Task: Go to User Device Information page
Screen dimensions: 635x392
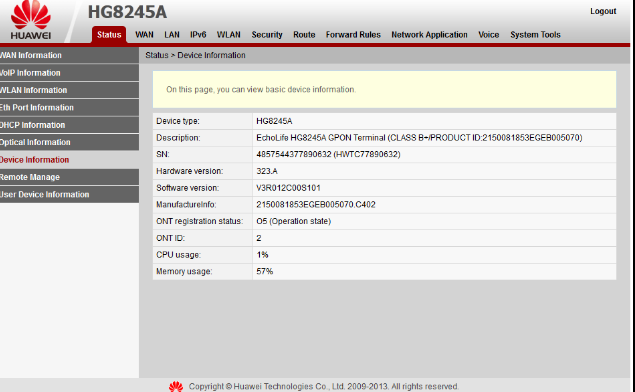Action: tap(69, 195)
